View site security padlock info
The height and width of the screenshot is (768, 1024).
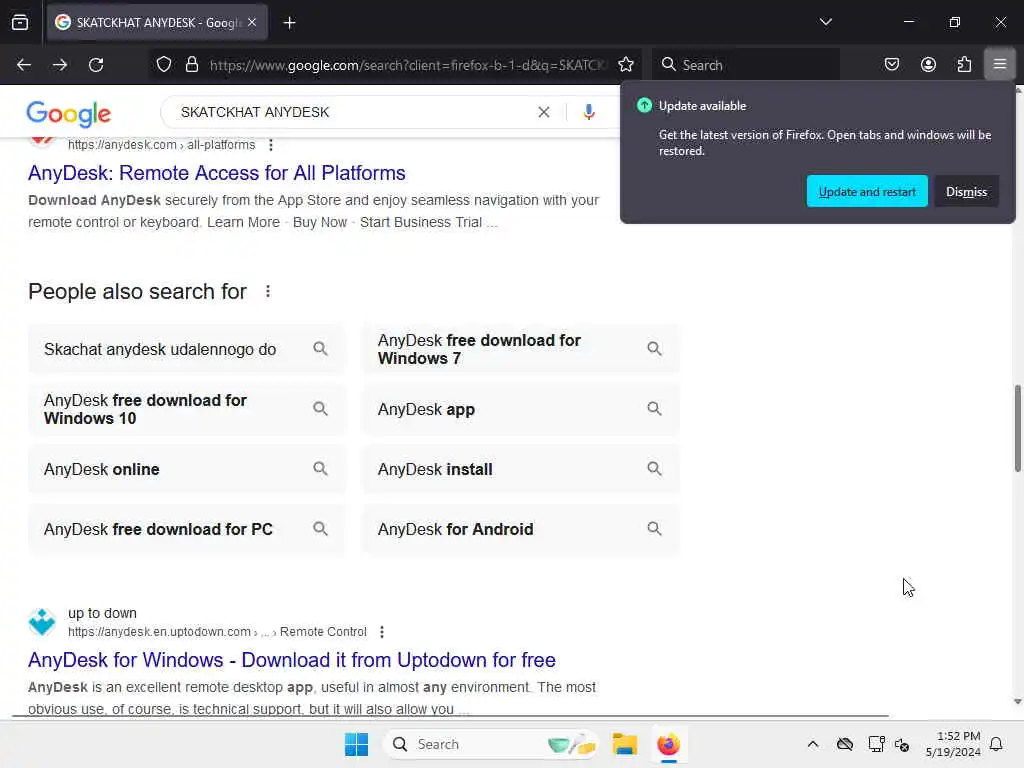191,65
